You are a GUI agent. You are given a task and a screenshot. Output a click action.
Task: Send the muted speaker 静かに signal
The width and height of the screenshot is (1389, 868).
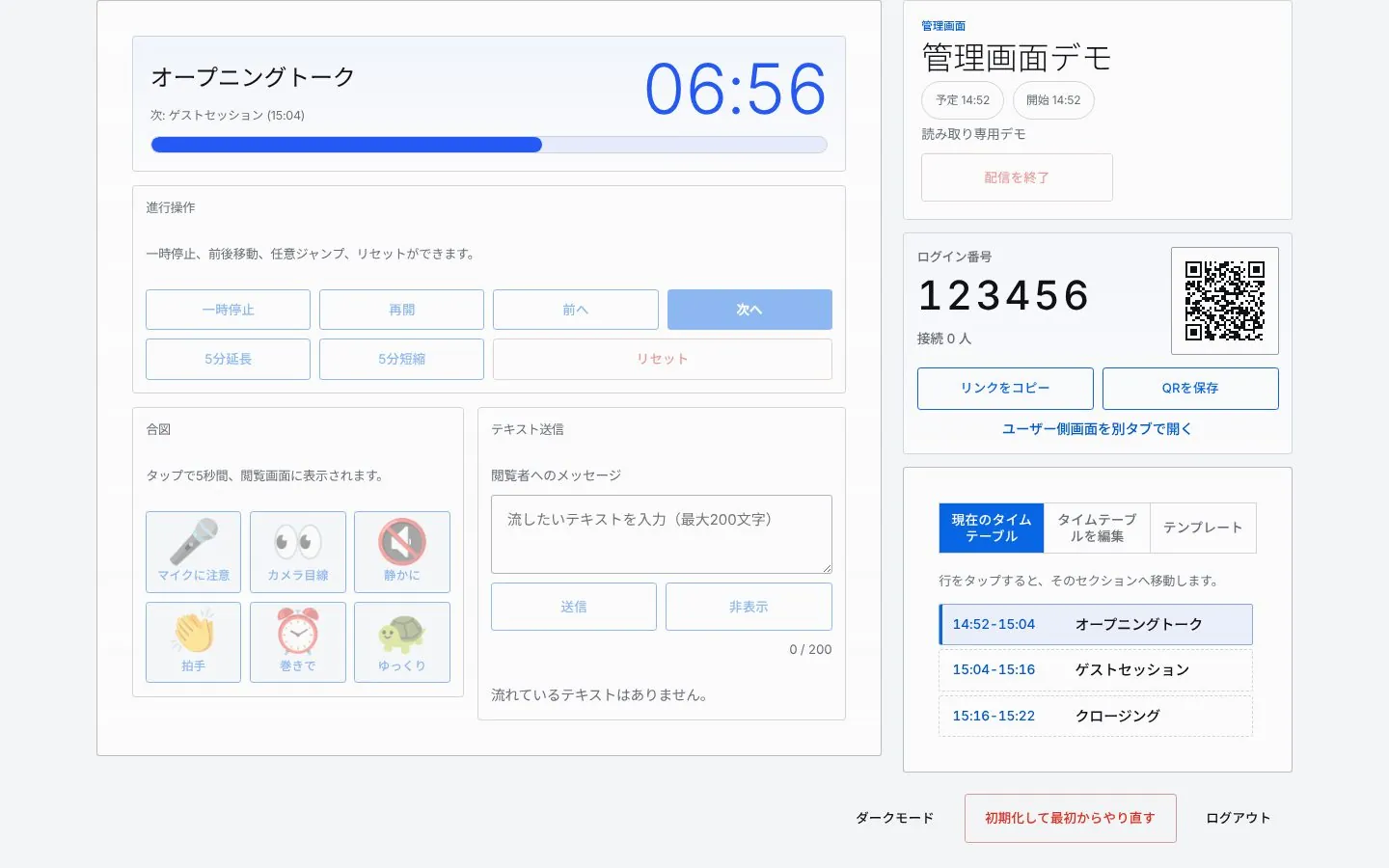(x=402, y=552)
